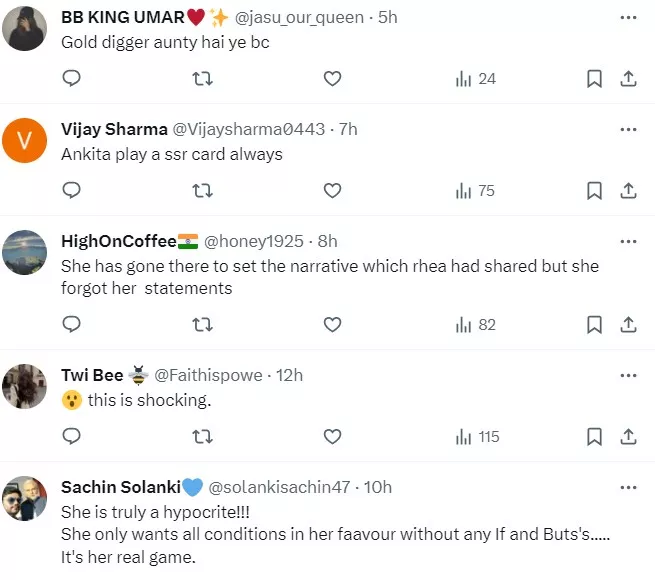
Task: Click the 12h timestamp on Twi Bee's tweet
Action: (x=290, y=375)
